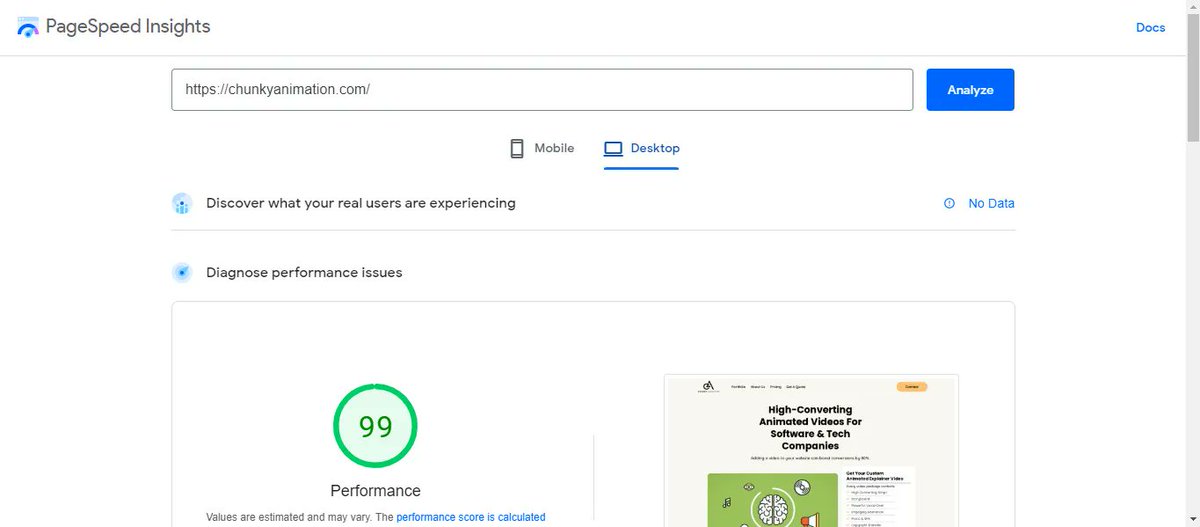Click the website screenshot thumbnail
The image size is (1200, 527).
pos(811,450)
